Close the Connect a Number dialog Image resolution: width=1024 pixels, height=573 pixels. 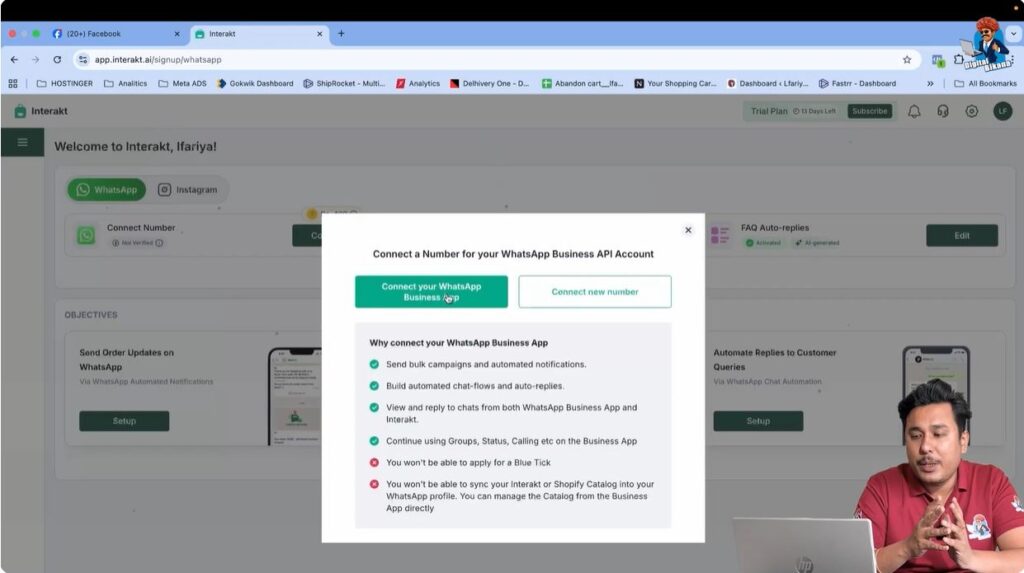coord(688,230)
